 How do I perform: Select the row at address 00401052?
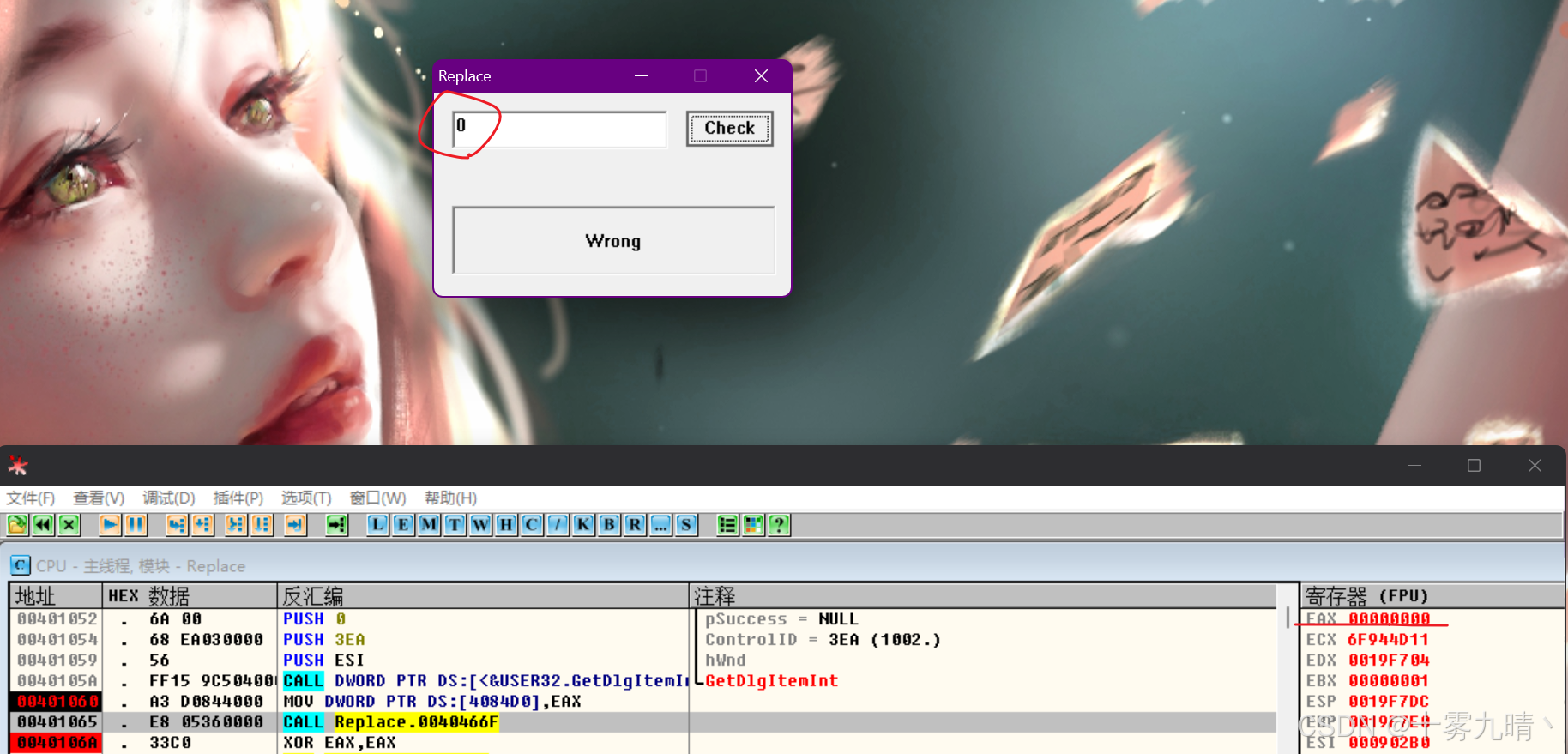[x=642, y=619]
